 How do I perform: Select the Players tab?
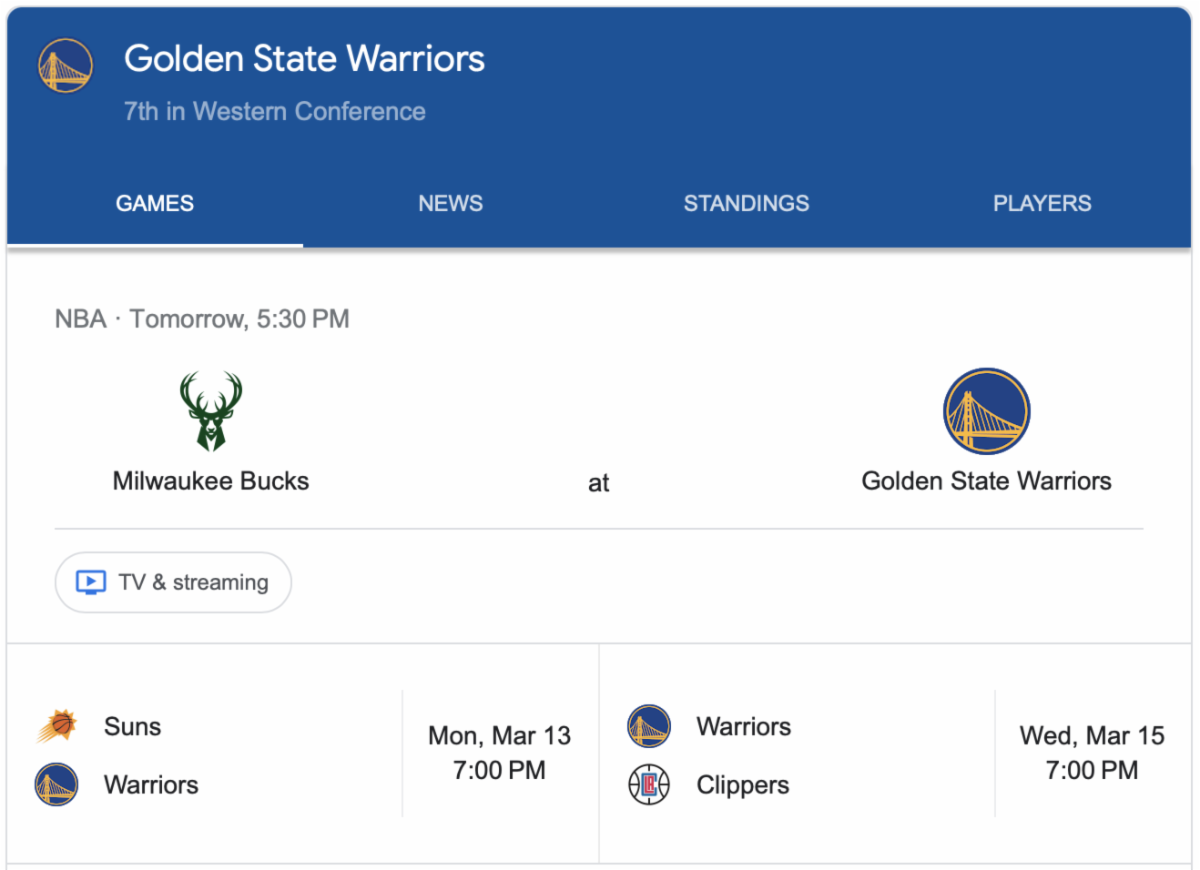(x=1042, y=204)
